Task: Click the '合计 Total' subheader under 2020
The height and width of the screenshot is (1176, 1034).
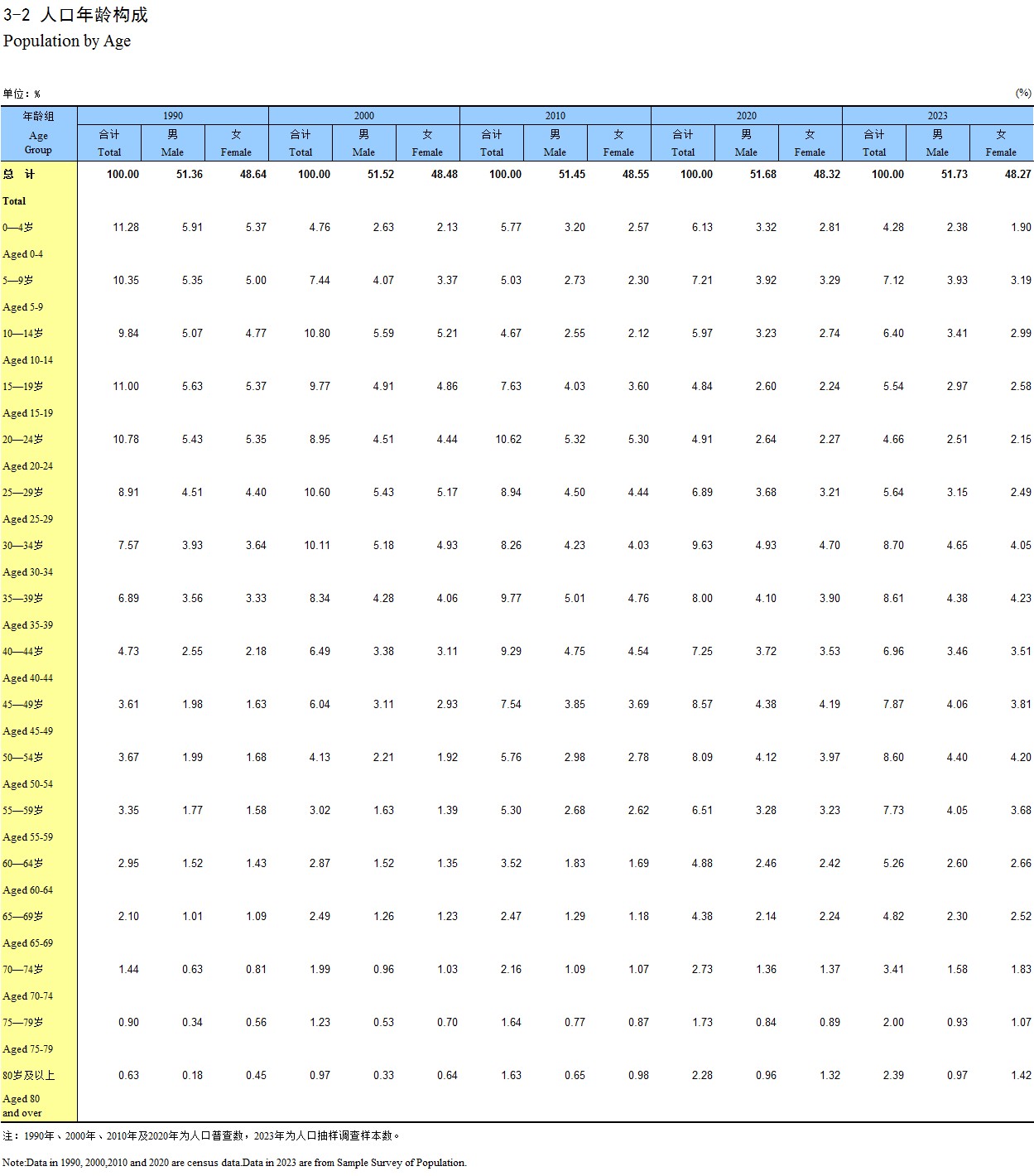Action: click(x=683, y=142)
